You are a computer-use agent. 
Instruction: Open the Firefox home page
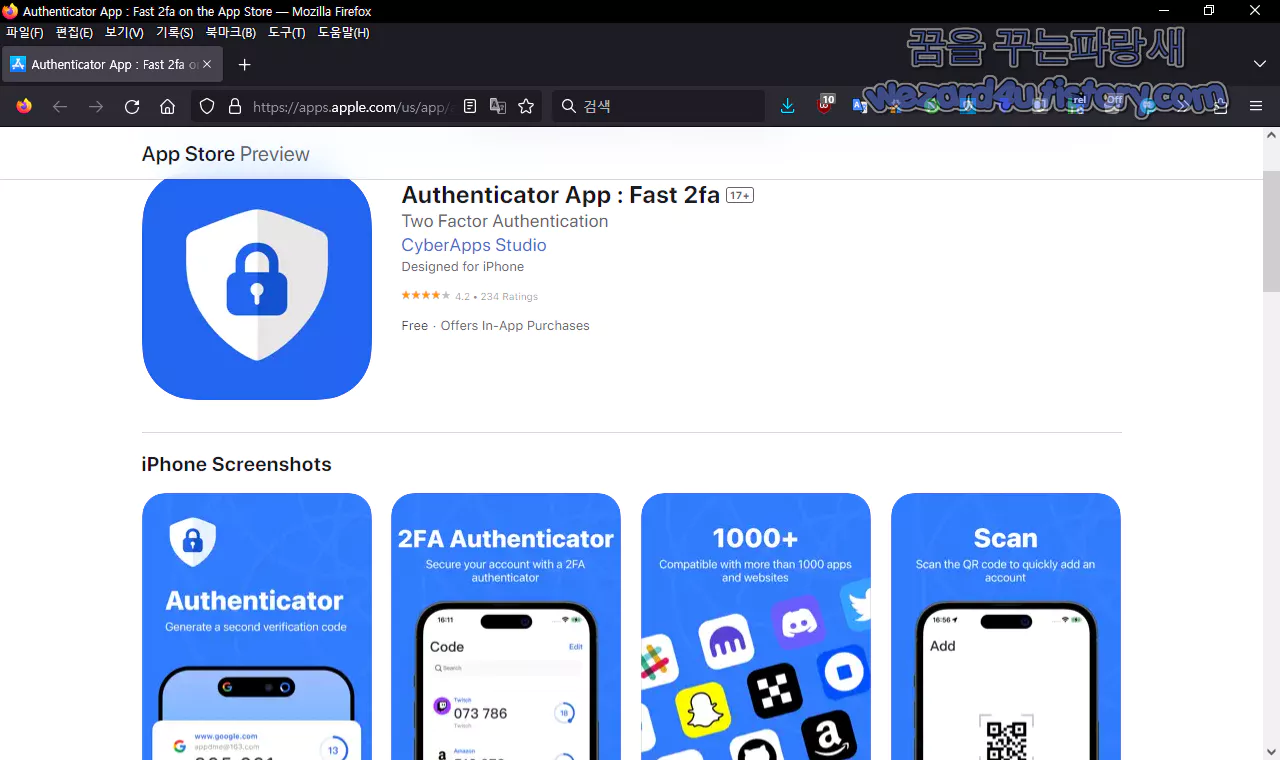[168, 106]
